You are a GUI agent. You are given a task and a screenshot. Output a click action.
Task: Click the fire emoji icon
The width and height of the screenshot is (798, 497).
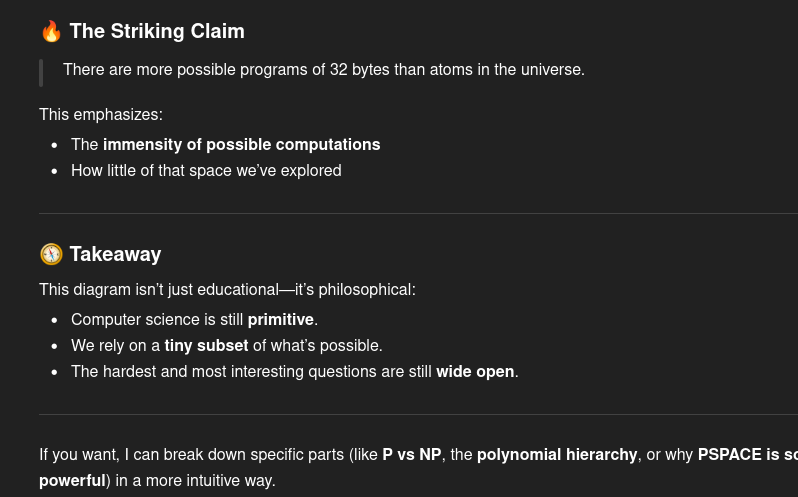click(x=51, y=31)
